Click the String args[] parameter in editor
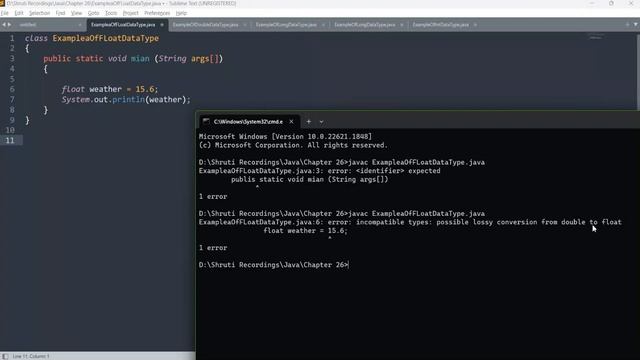640x360 pixels. click(189, 59)
